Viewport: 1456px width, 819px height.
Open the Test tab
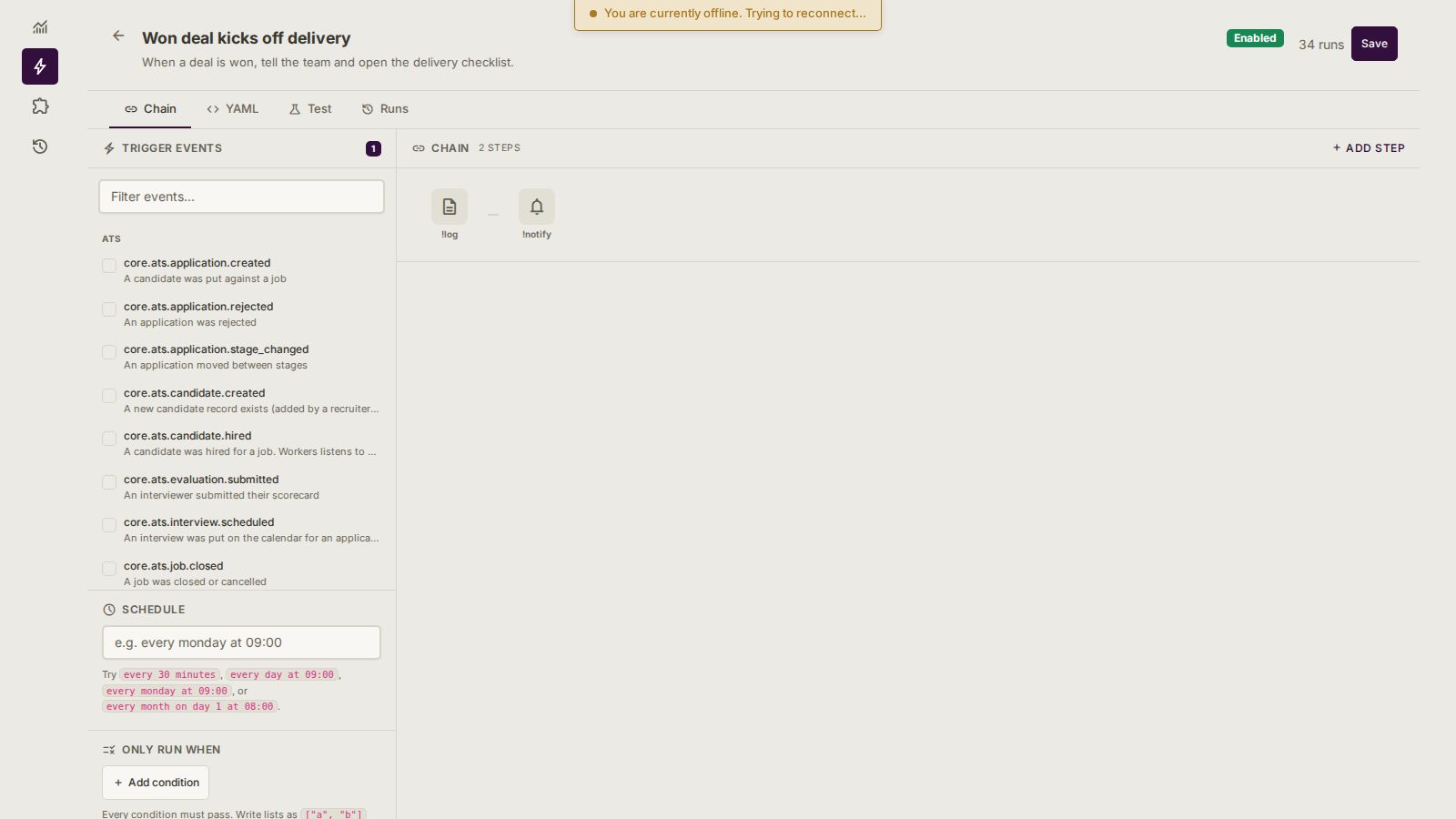click(310, 109)
